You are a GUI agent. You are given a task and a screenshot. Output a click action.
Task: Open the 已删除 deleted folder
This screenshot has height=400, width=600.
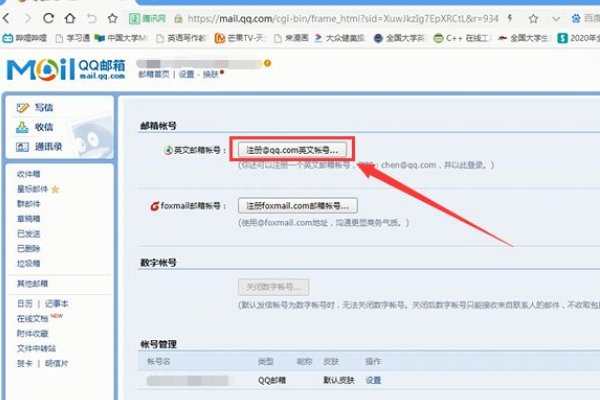tap(29, 248)
